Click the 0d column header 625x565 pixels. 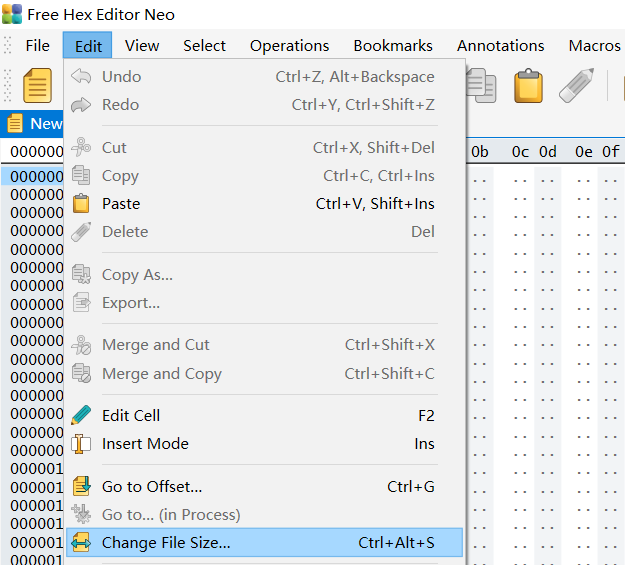click(548, 152)
